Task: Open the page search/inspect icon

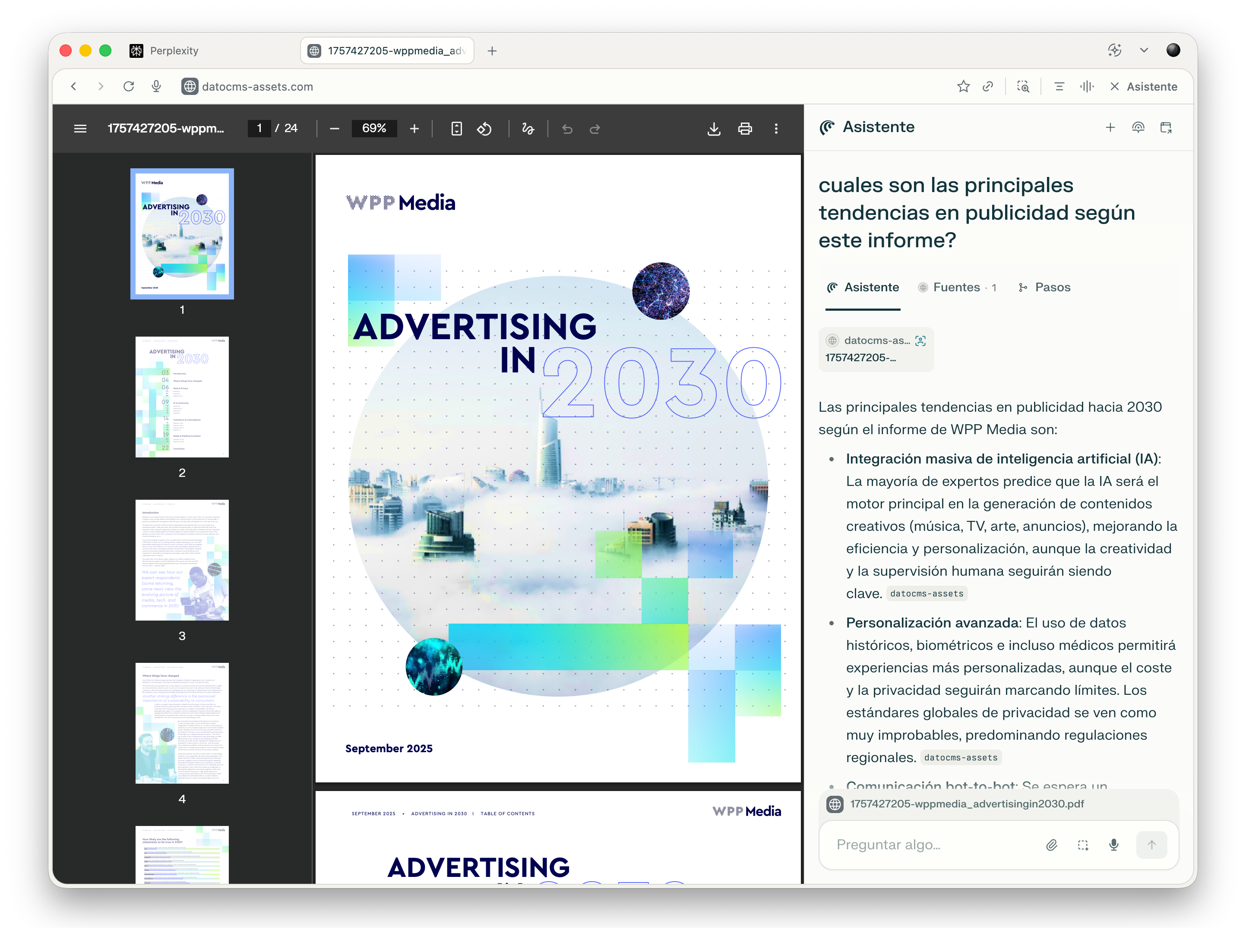Action: 1023,87
